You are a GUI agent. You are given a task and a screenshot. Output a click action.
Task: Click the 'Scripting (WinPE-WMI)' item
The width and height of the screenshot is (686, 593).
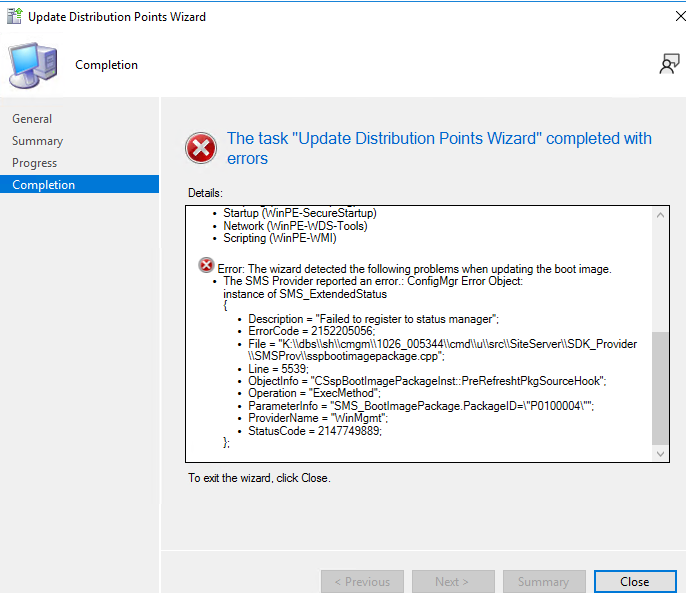point(280,238)
